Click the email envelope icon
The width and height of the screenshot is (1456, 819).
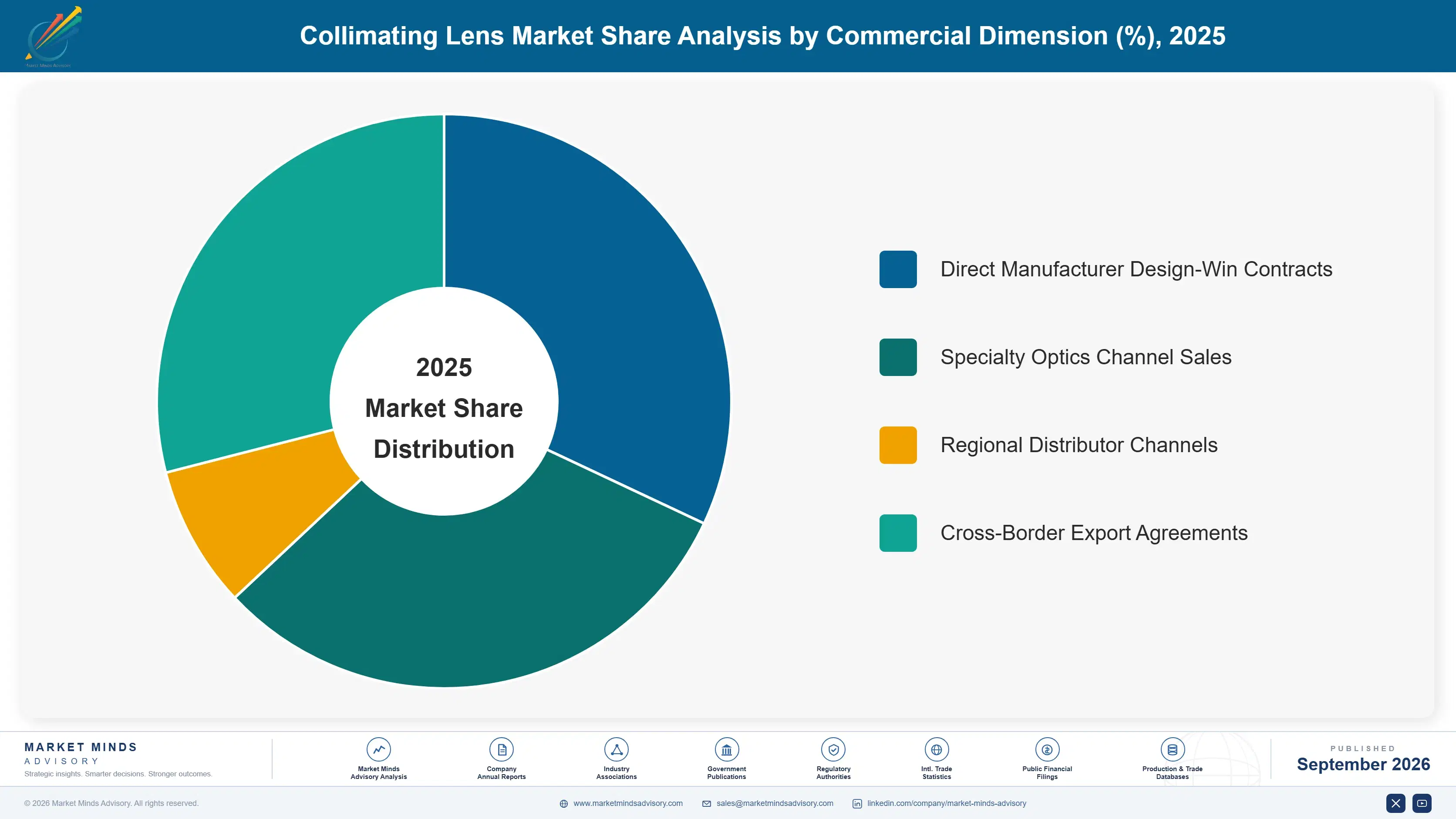point(707,804)
